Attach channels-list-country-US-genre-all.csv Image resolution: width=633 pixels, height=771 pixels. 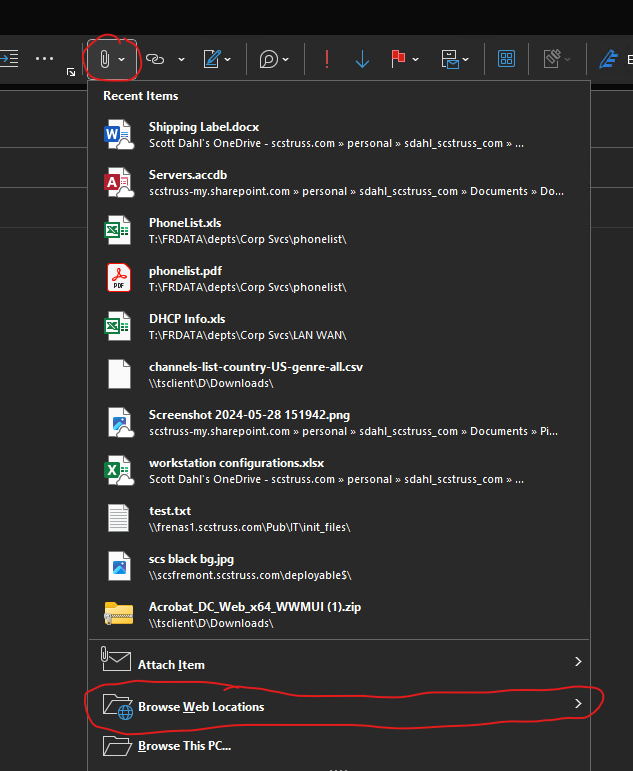pos(339,375)
